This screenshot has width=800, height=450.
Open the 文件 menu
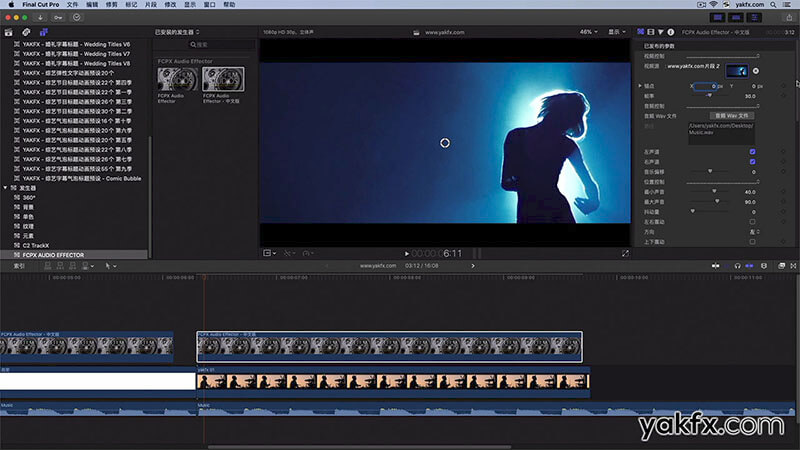click(72, 4)
